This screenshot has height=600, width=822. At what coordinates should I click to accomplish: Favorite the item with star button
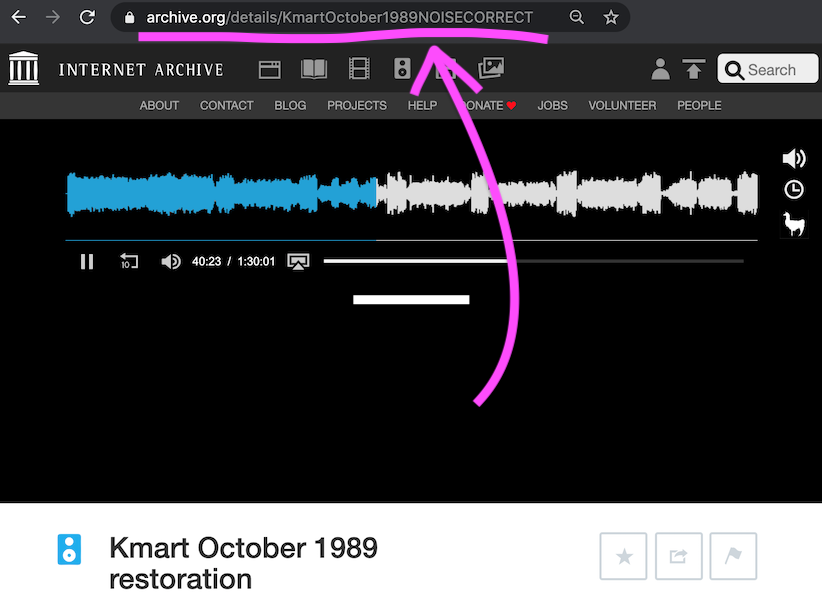(x=623, y=556)
